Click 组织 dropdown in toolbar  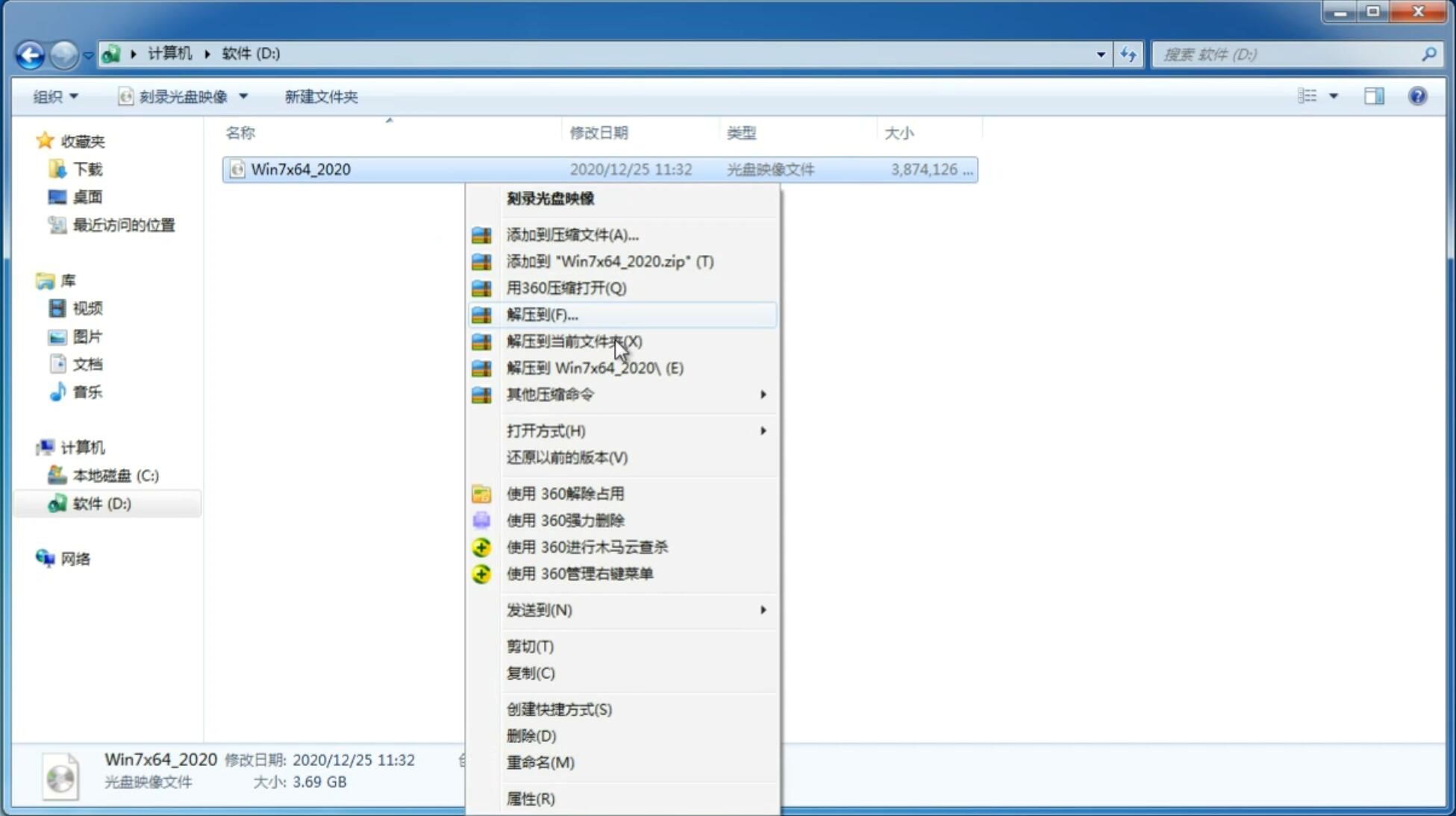coord(55,96)
